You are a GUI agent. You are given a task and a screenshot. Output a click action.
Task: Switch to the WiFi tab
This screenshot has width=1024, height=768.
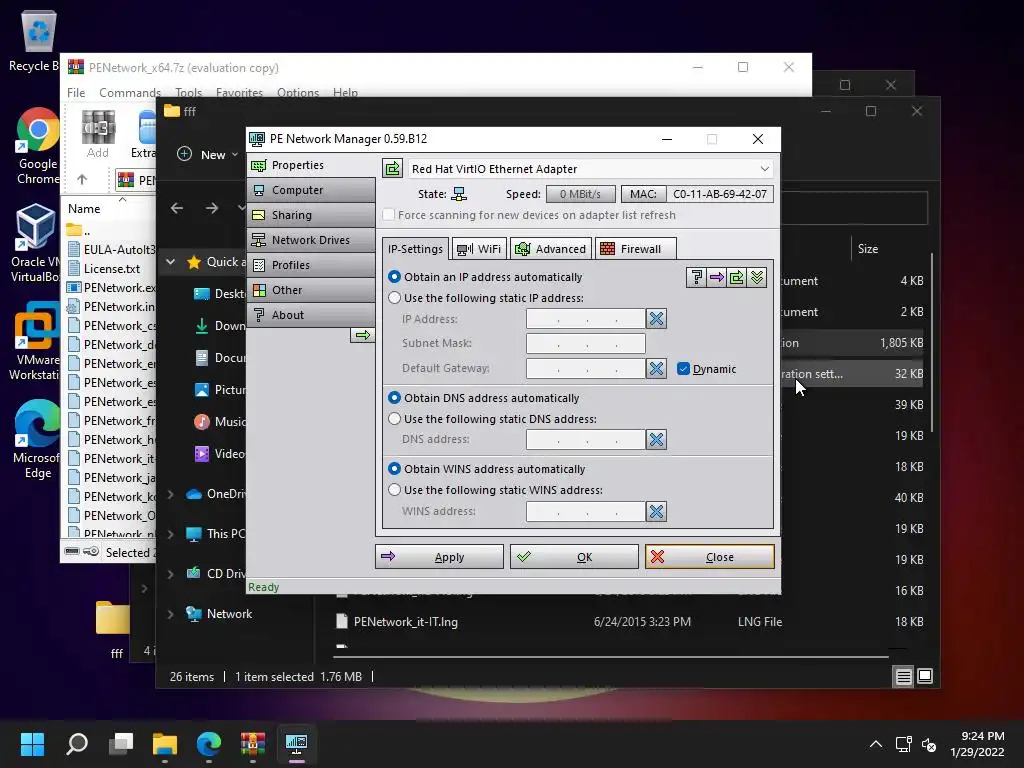[x=479, y=249]
